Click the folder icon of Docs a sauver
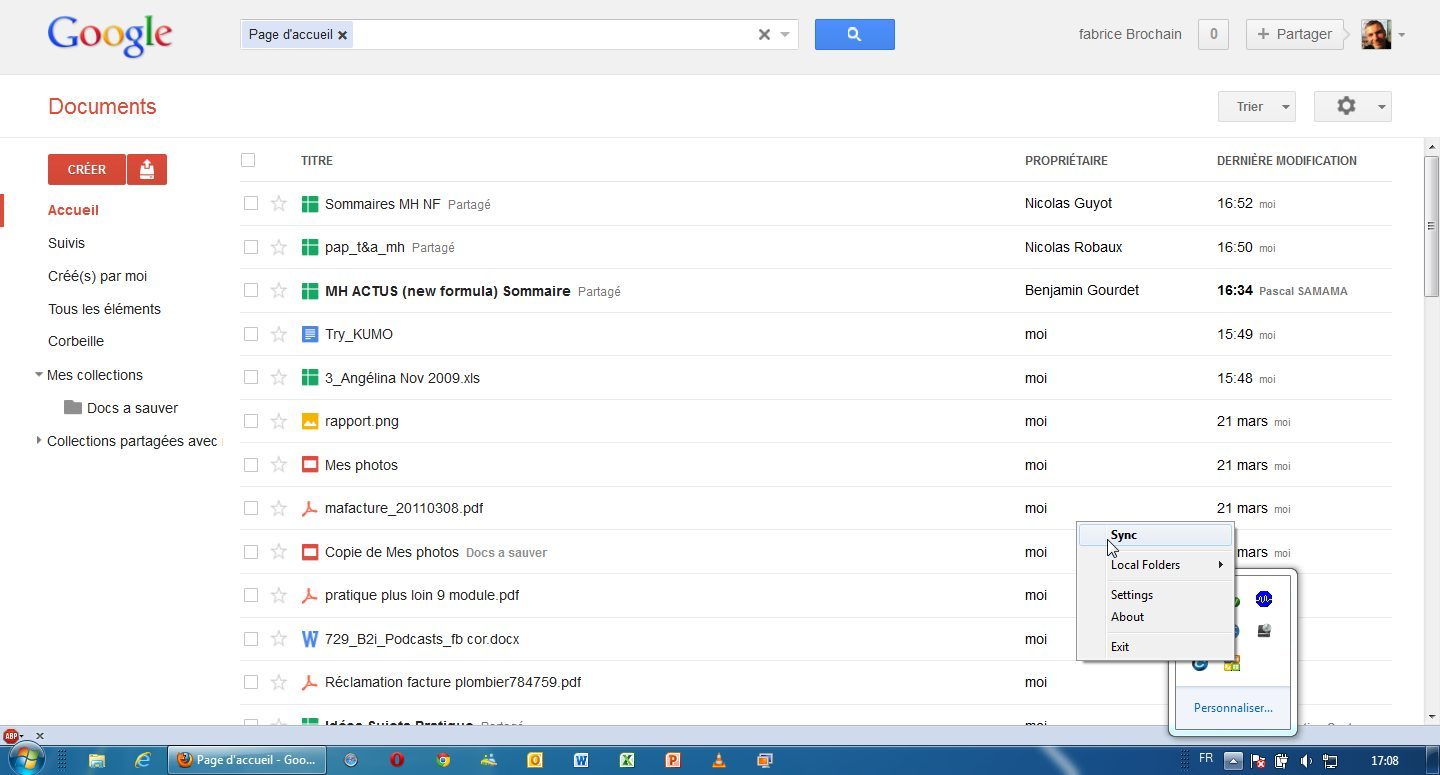1440x775 pixels. [73, 407]
